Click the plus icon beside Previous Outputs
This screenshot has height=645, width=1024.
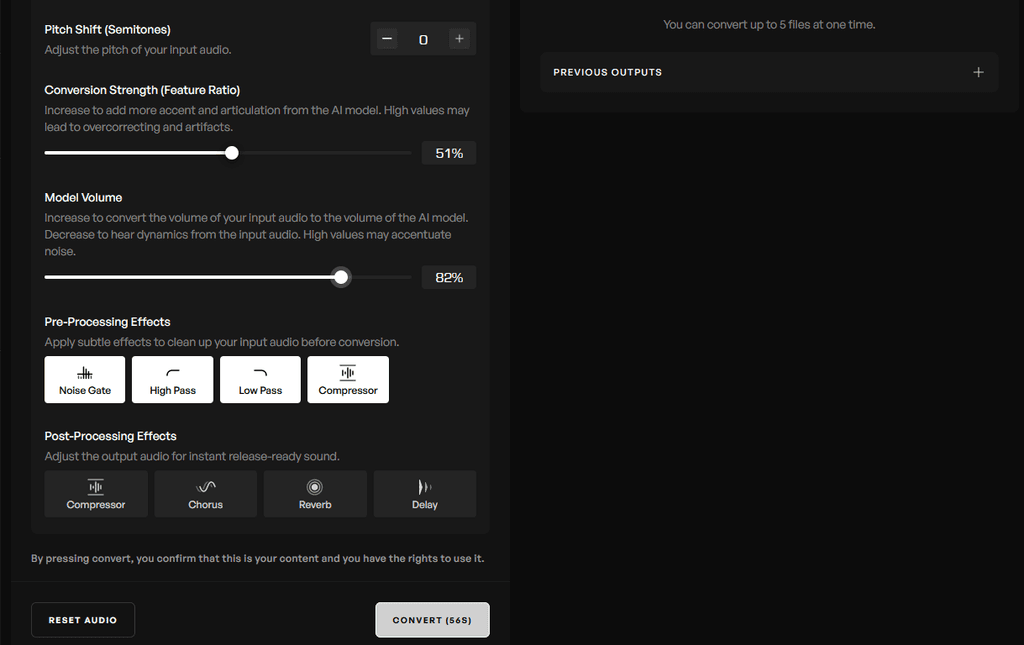click(978, 72)
